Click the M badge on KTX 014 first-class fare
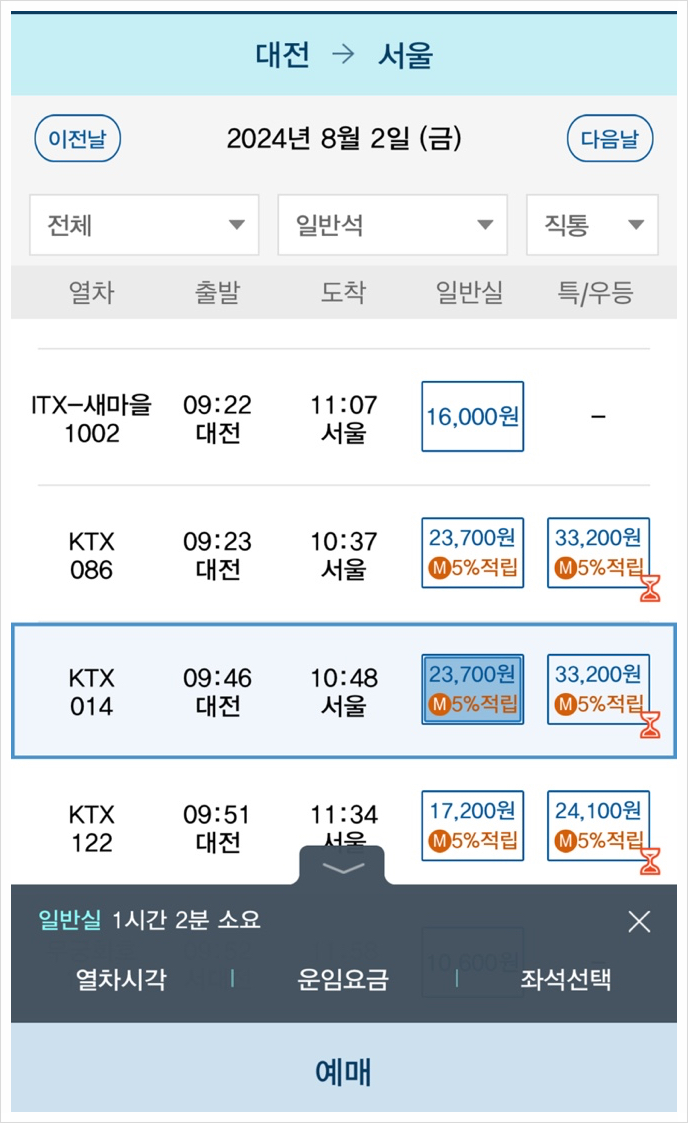Screen dimensions: 688x1123 point(566,702)
